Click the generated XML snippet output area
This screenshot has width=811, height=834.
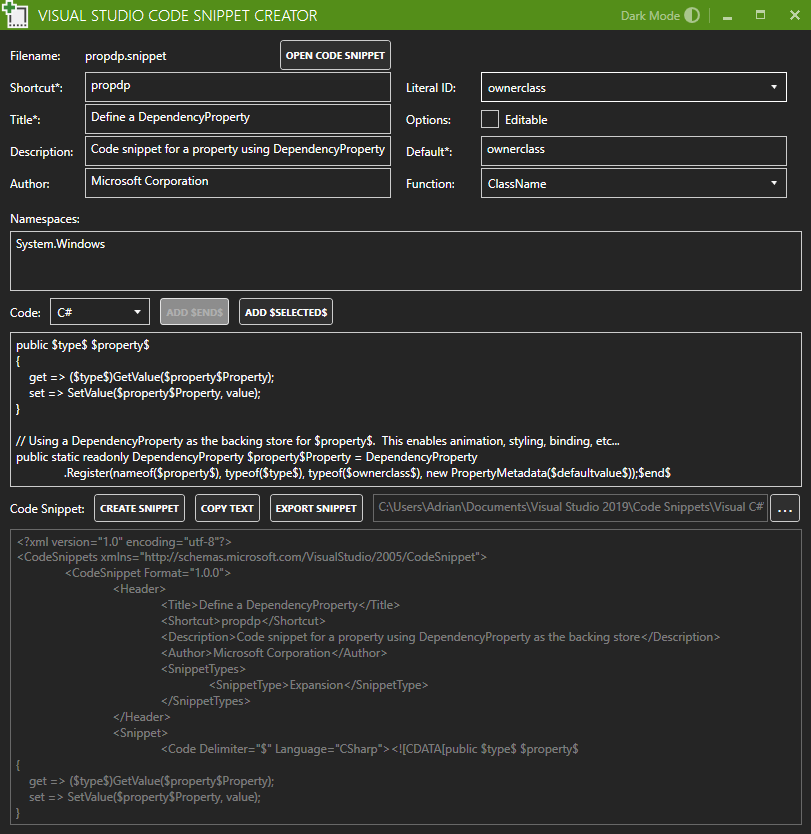pos(406,677)
